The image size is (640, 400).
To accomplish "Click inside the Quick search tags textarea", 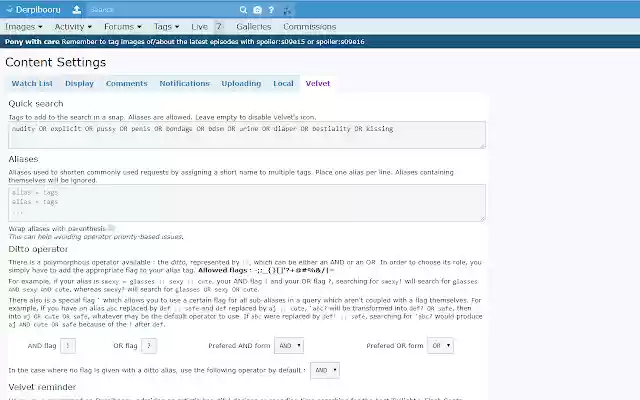I will coord(247,135).
